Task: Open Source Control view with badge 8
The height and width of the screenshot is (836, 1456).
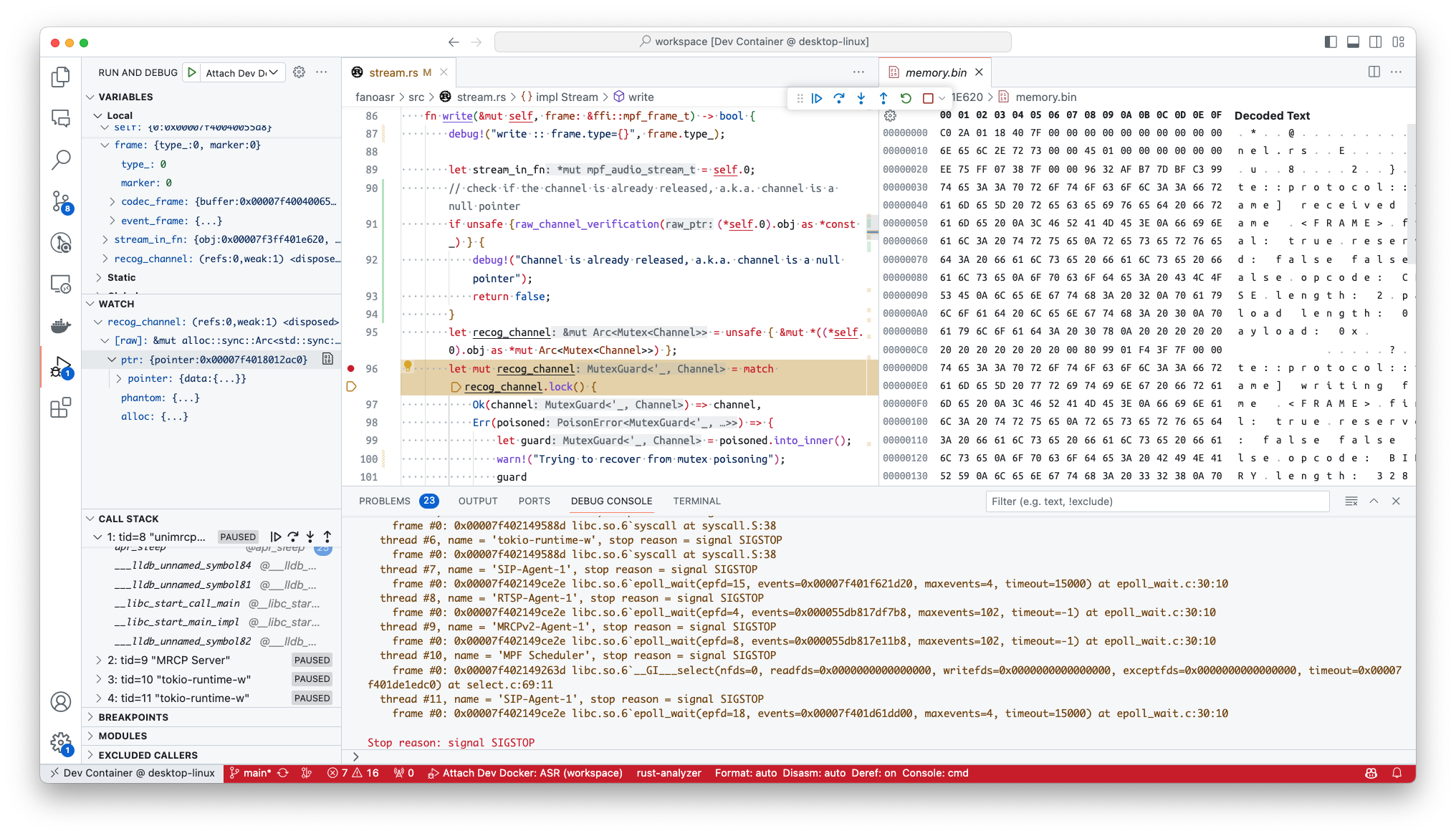Action: coord(61,202)
